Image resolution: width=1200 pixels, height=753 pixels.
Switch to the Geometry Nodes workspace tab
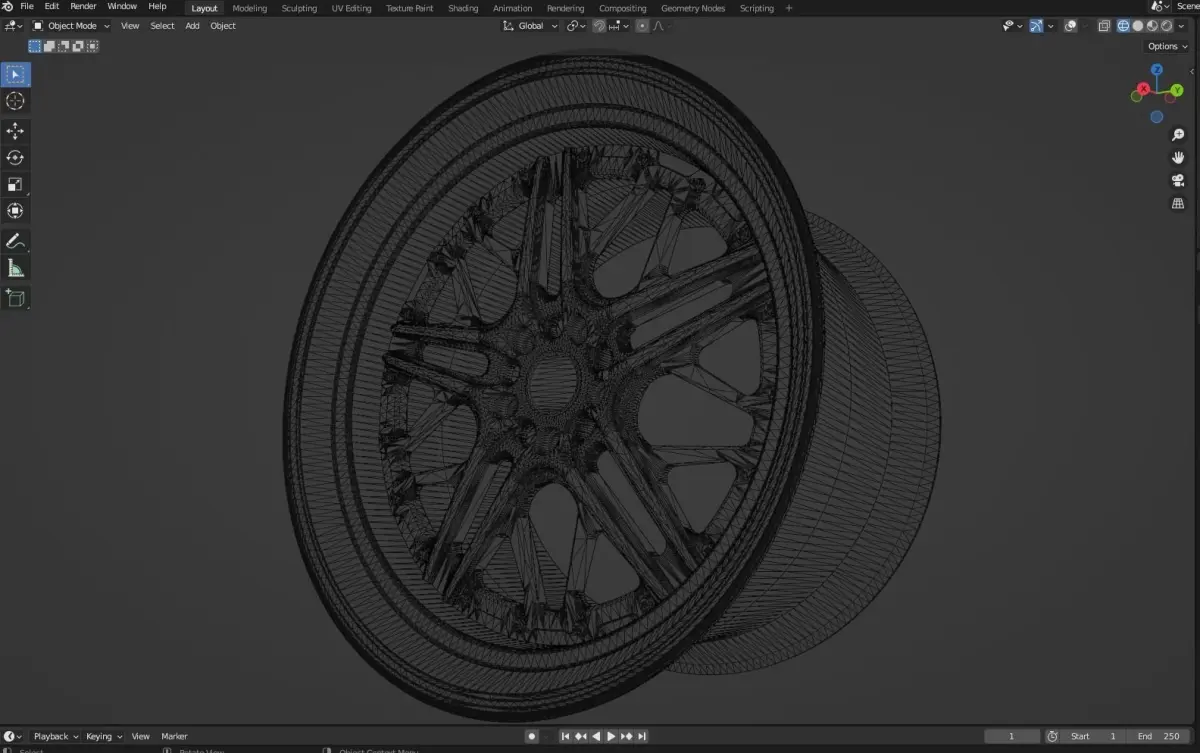(693, 8)
